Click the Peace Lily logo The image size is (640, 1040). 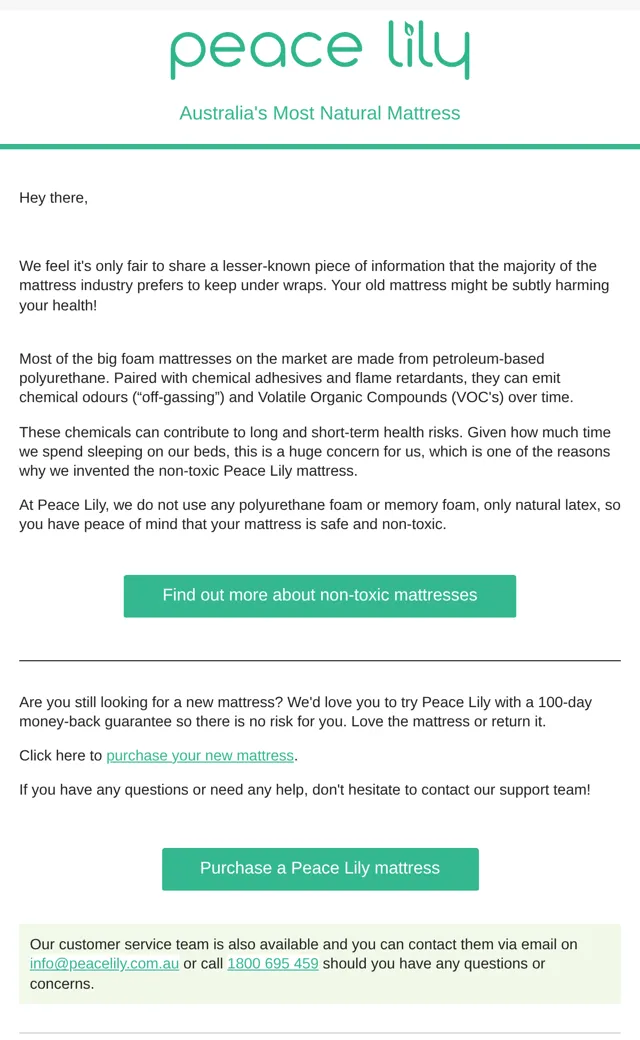tap(320, 50)
